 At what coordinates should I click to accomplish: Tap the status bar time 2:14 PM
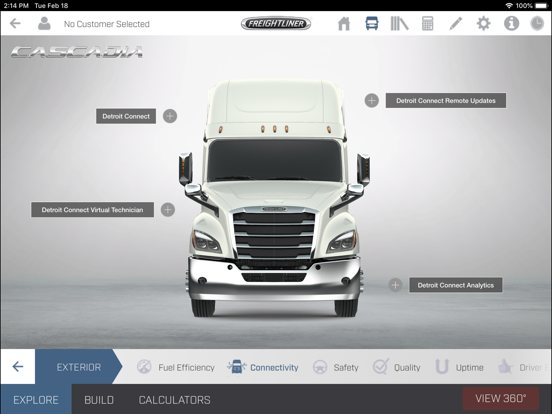tap(16, 5)
